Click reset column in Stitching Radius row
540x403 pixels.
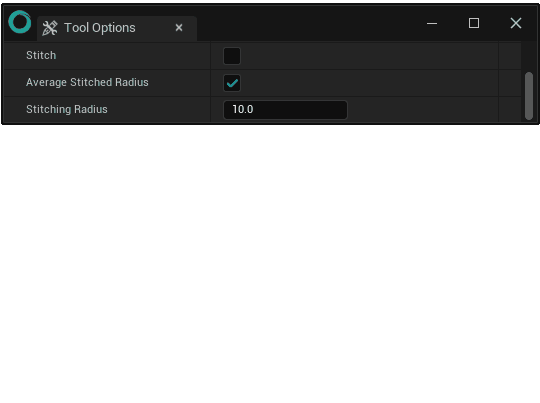point(510,110)
